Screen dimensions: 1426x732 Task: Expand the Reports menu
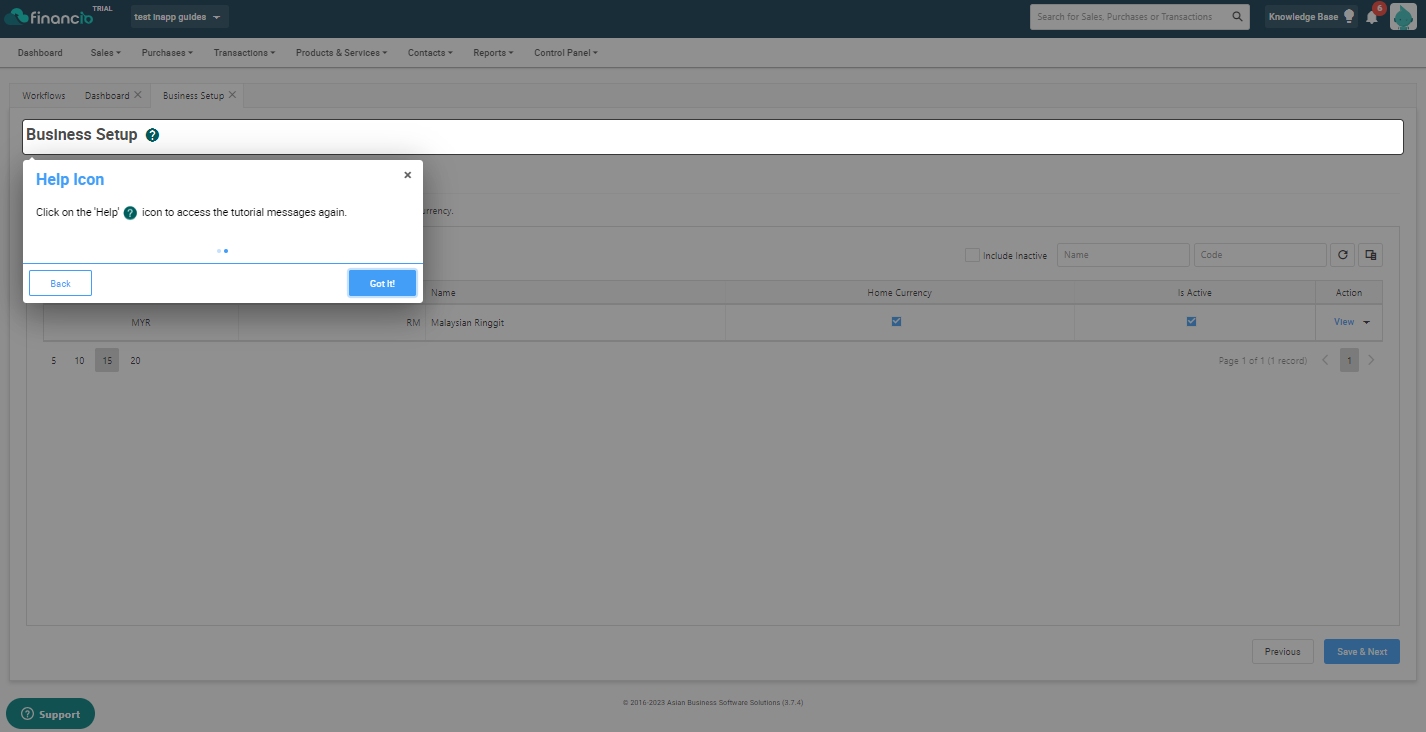[x=493, y=53]
